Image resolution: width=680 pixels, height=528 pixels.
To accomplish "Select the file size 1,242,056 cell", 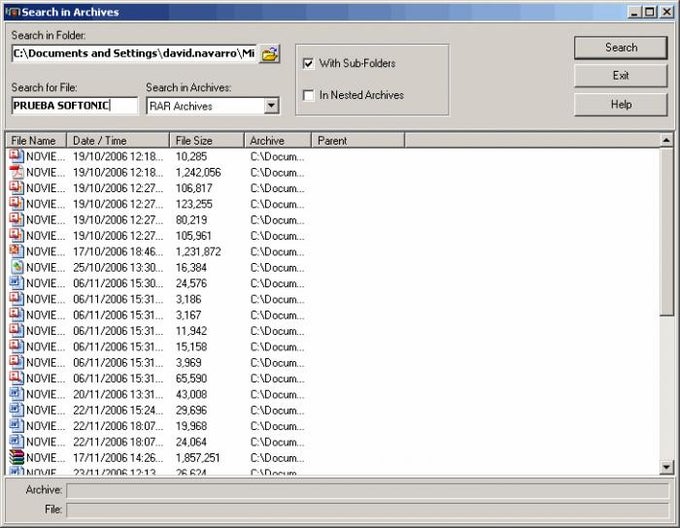I will [198, 173].
